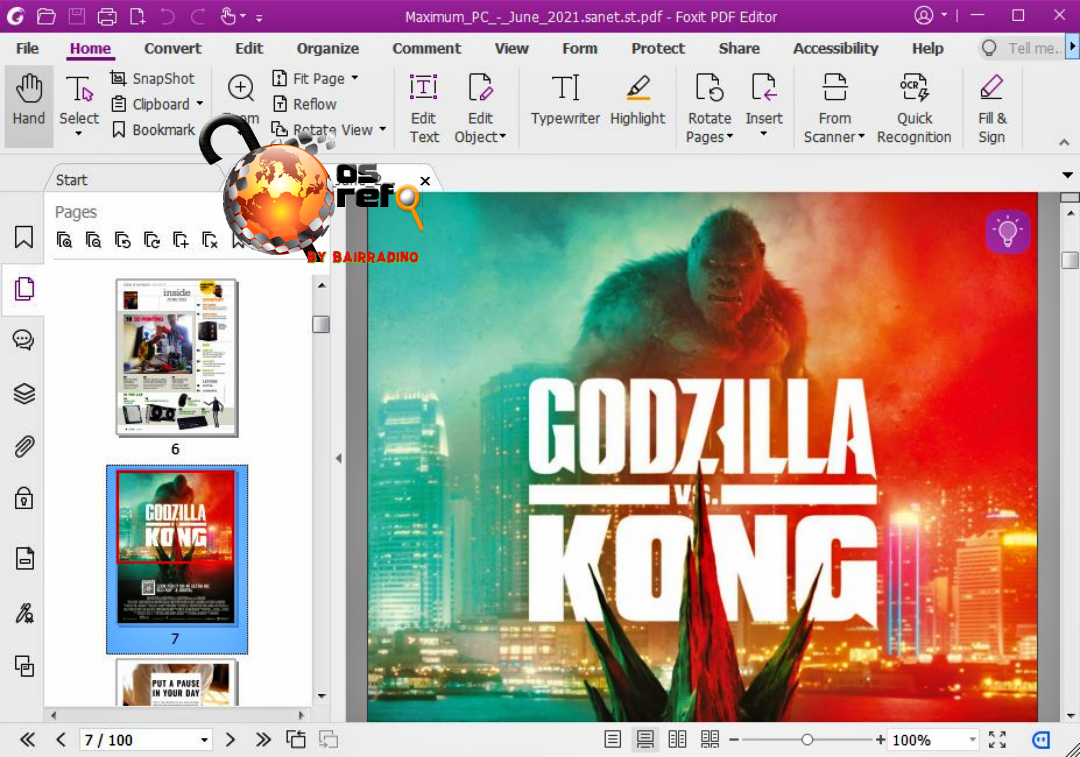The width and height of the screenshot is (1080, 757).
Task: Switch to continuous facing view
Action: (x=710, y=740)
